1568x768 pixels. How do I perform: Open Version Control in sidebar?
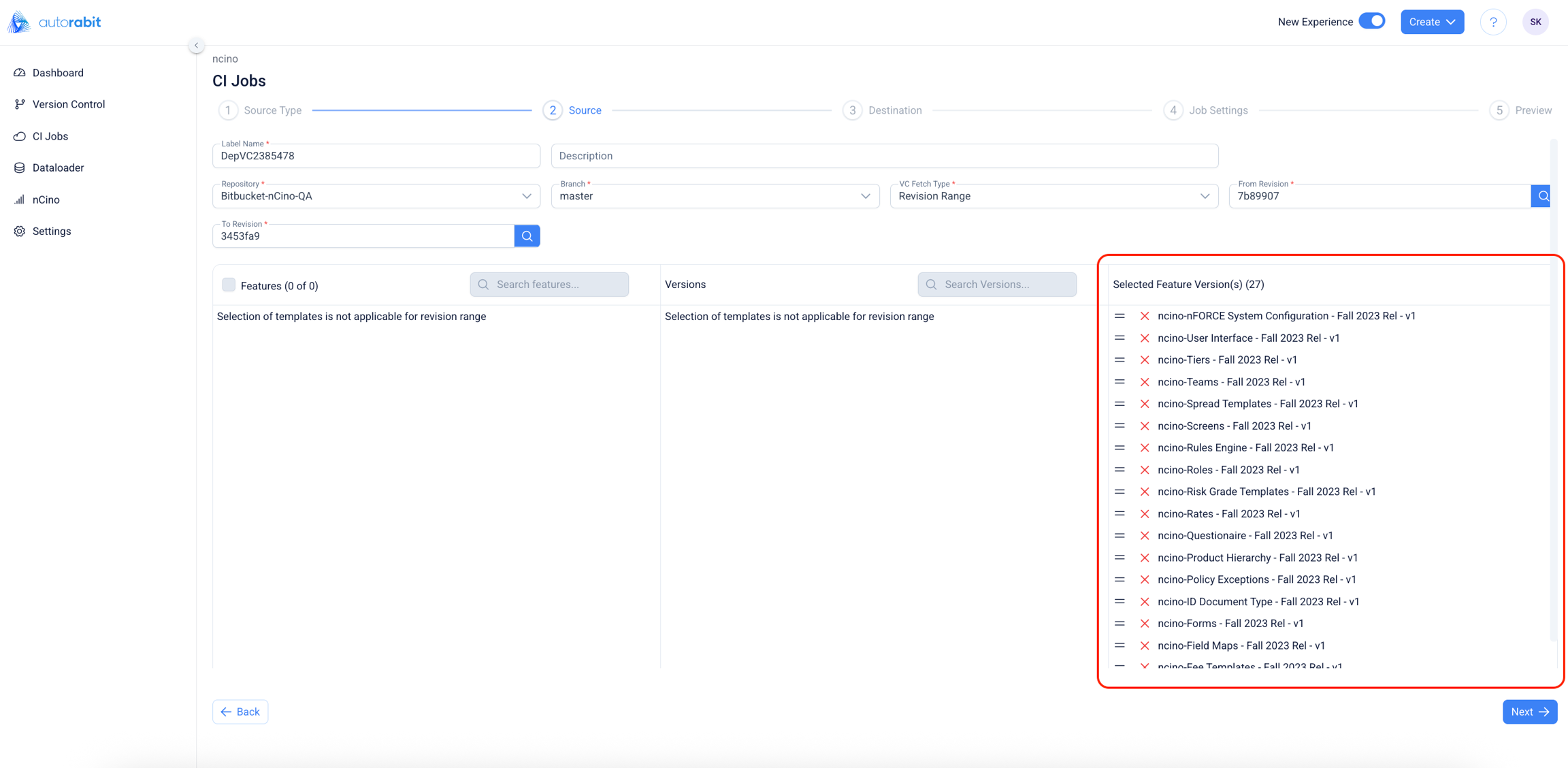point(68,104)
